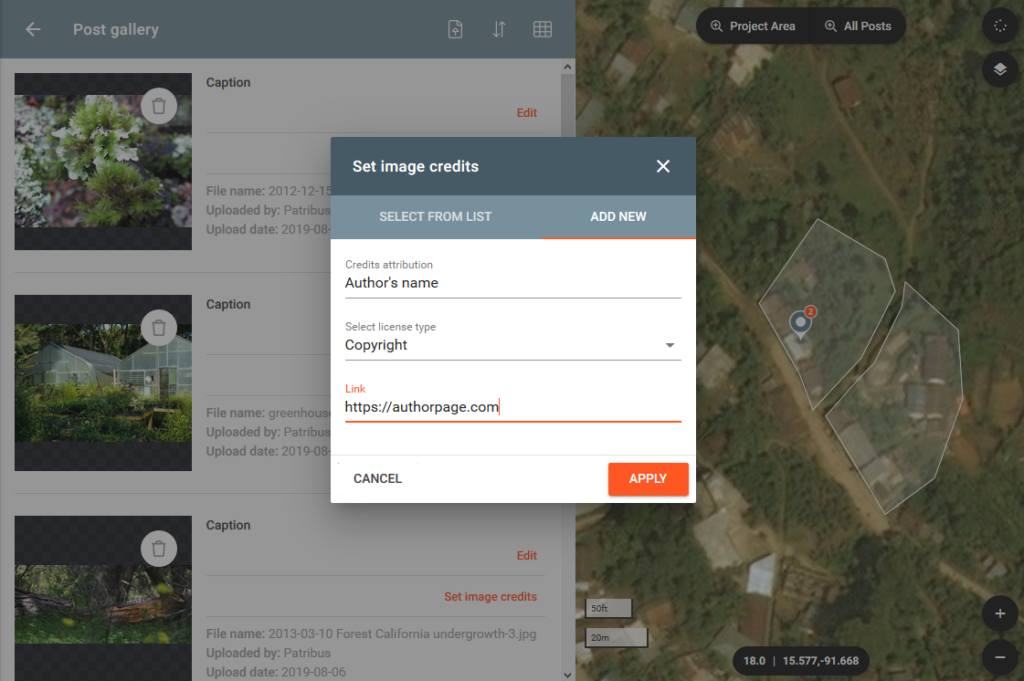Open the greenhouse photo thumbnail
Image resolution: width=1024 pixels, height=681 pixels.
coord(103,383)
